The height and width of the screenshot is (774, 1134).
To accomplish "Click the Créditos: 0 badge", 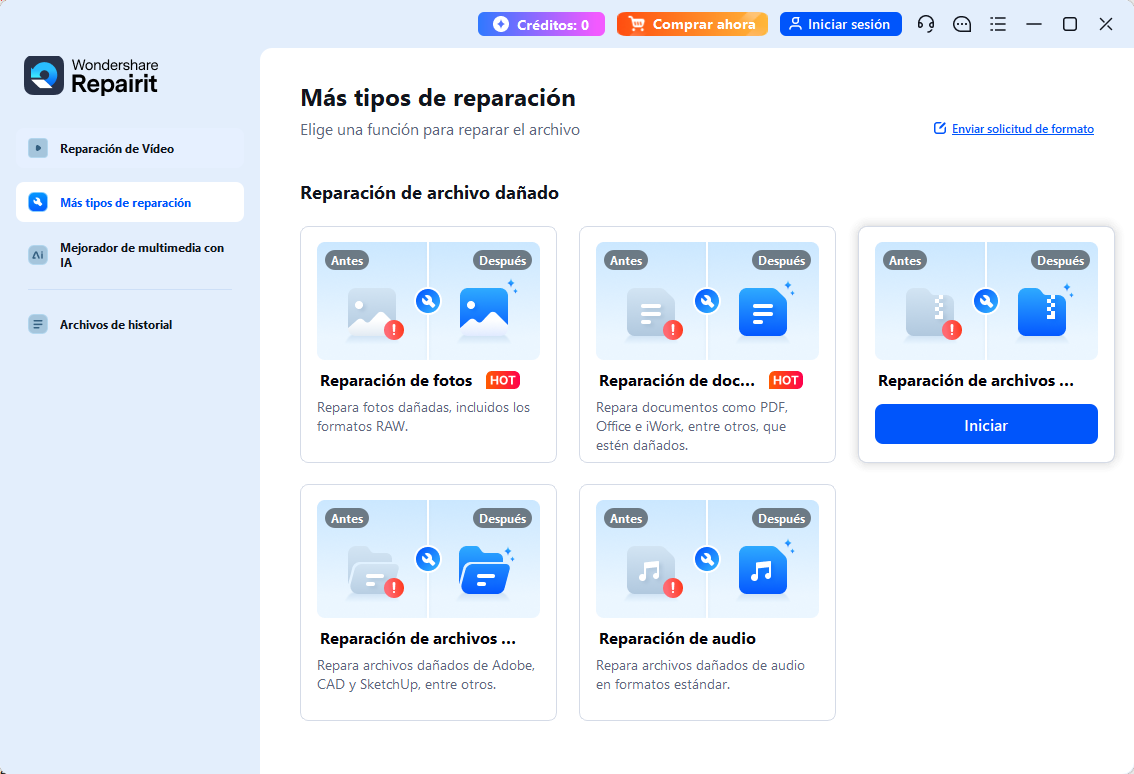I will click(541, 22).
